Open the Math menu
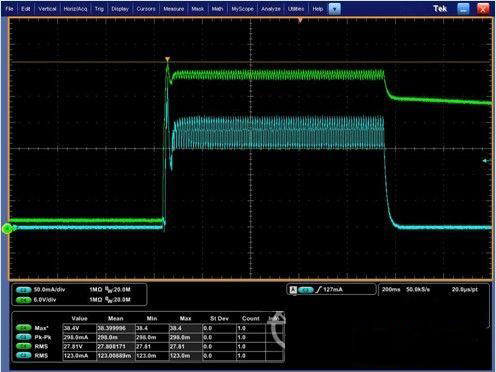Viewport: 496px width, 372px height. tap(217, 9)
